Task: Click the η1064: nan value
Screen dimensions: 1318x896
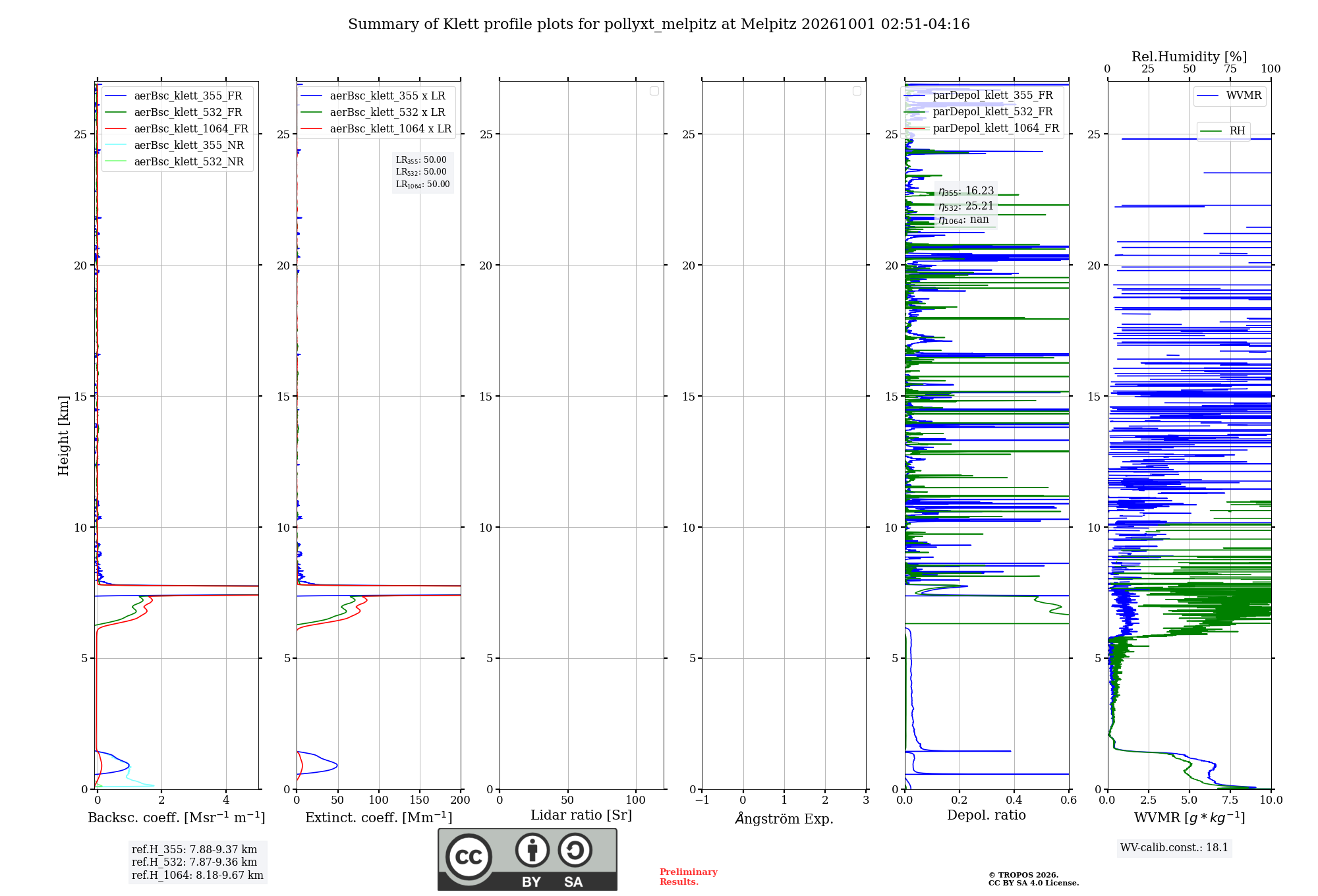Action: pos(963,220)
